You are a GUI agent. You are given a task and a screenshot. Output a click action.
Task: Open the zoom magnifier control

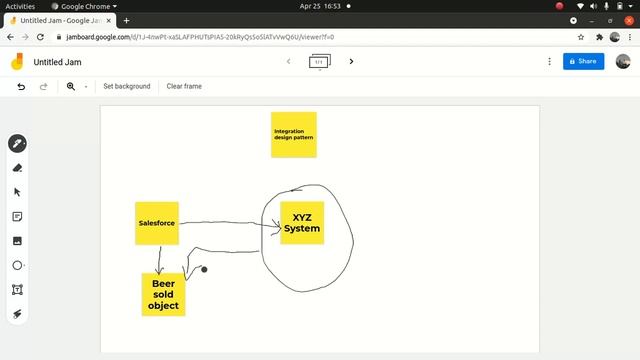coord(71,86)
